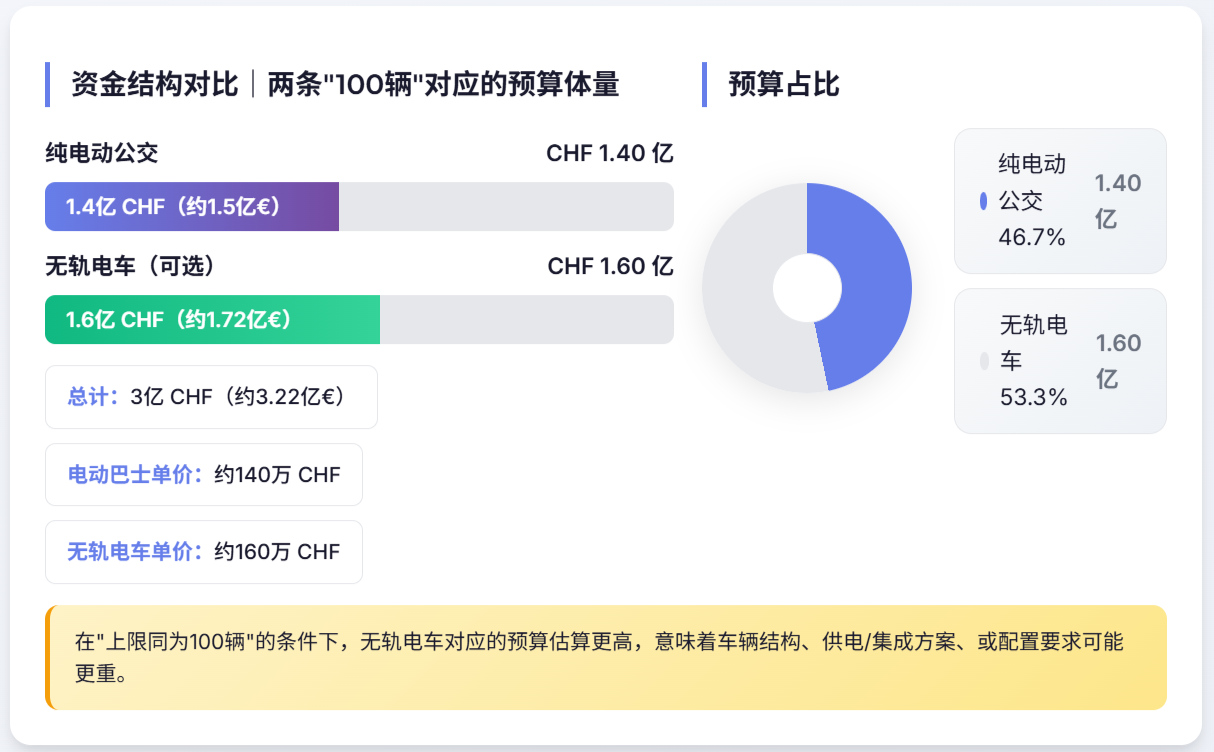Click the CHF 1.40 亿 value text
Viewport: 1214px width, 752px height.
click(610, 153)
